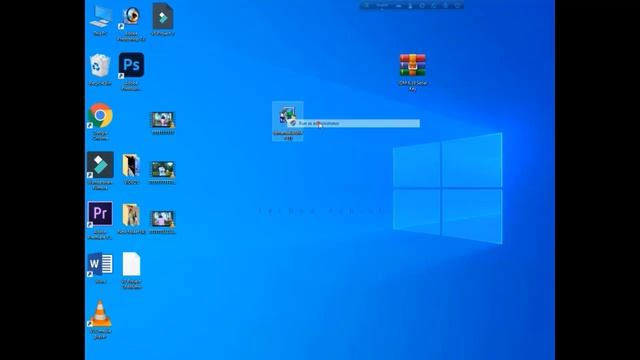Select the video thumbnail in Chrome's row
This screenshot has height=360, width=640.
click(x=162, y=120)
